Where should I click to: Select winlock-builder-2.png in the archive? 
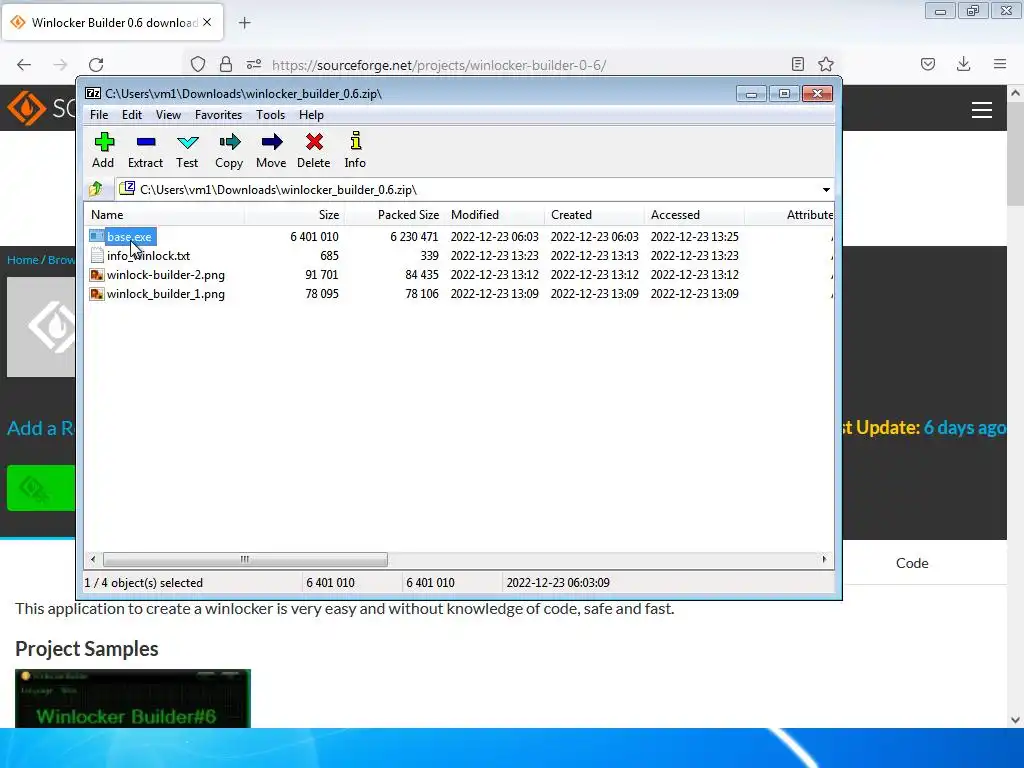(166, 275)
